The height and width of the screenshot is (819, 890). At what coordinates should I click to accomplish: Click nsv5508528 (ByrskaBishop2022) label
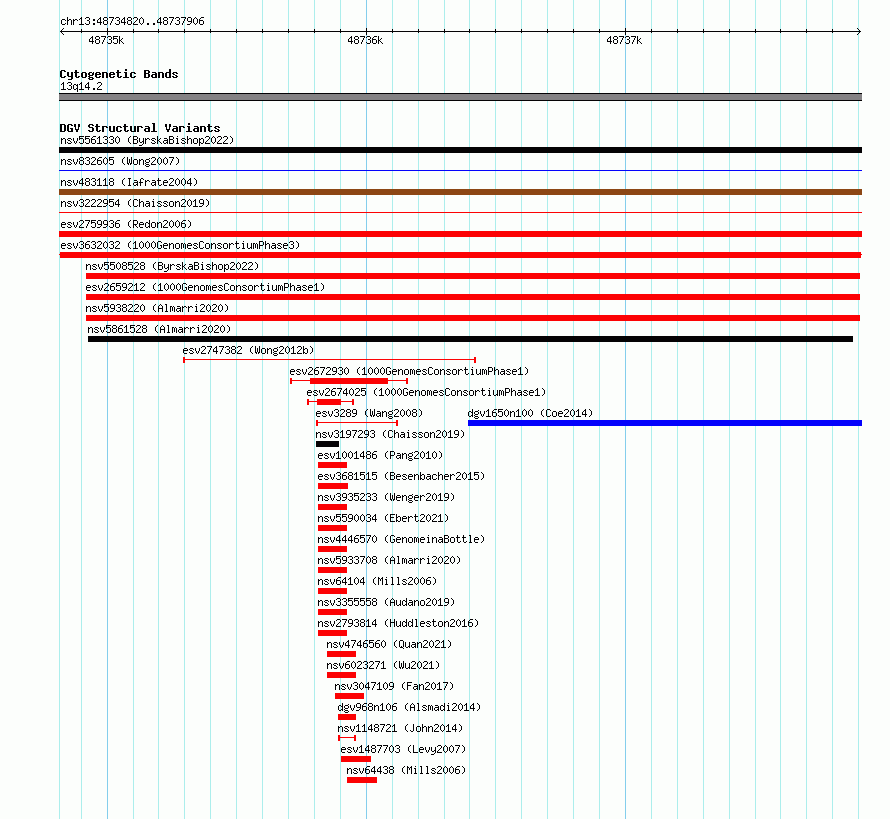(x=172, y=266)
